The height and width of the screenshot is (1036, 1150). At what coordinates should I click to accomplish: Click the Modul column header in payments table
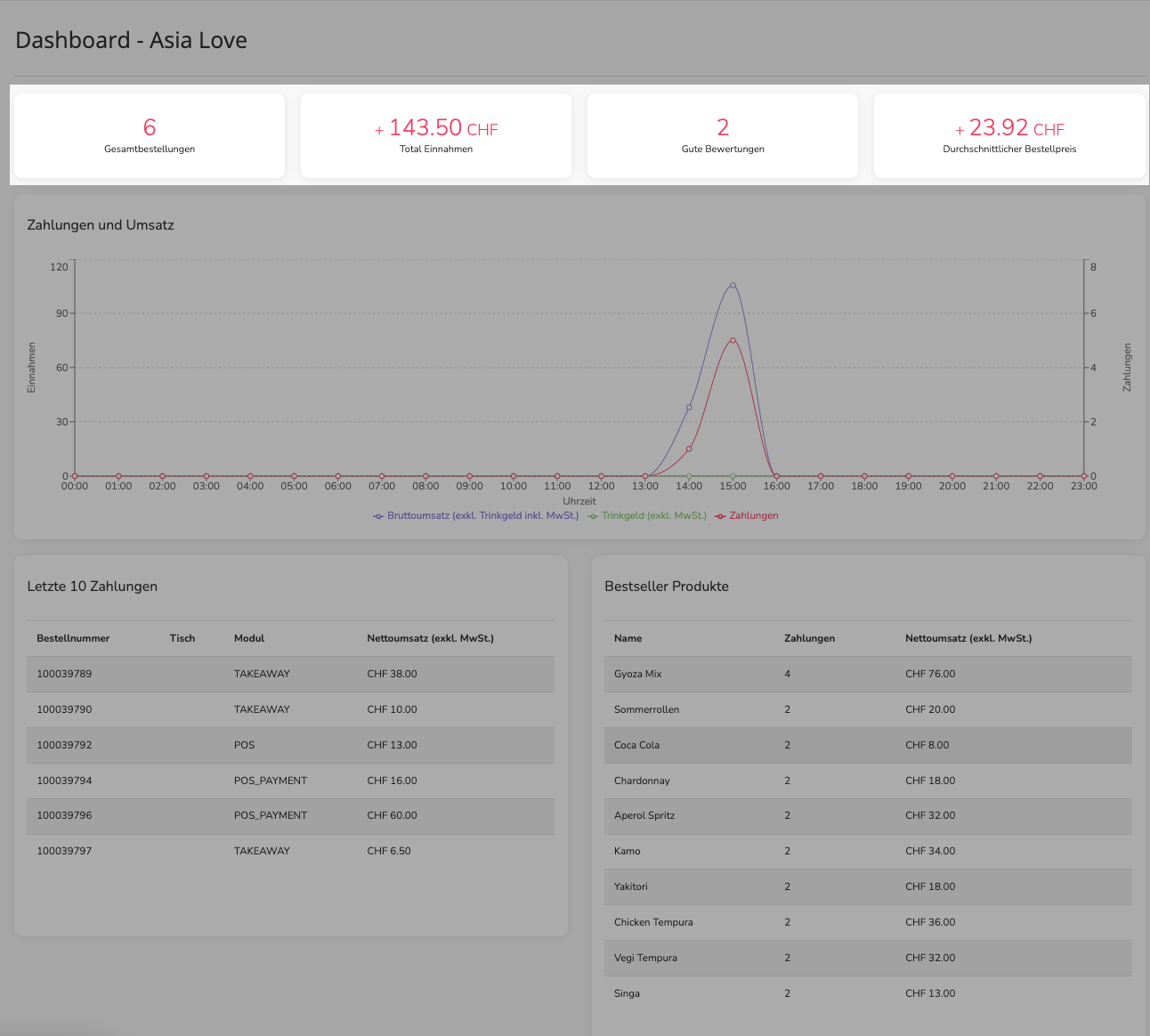[249, 639]
